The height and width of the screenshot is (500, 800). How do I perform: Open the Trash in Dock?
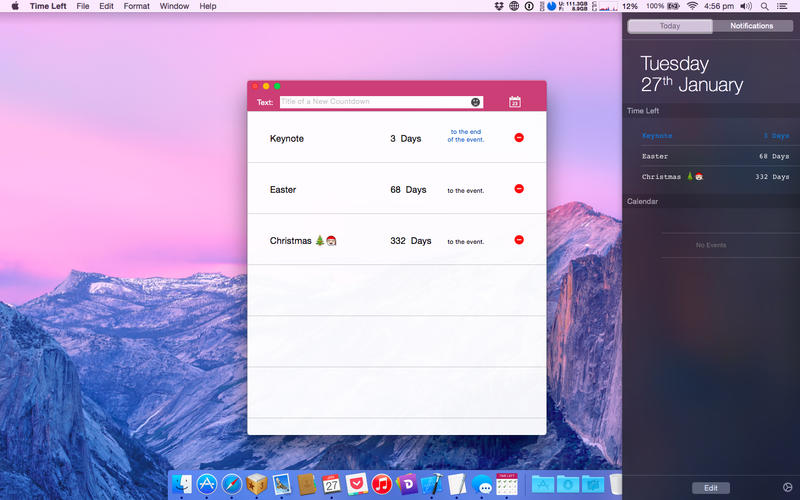[616, 484]
